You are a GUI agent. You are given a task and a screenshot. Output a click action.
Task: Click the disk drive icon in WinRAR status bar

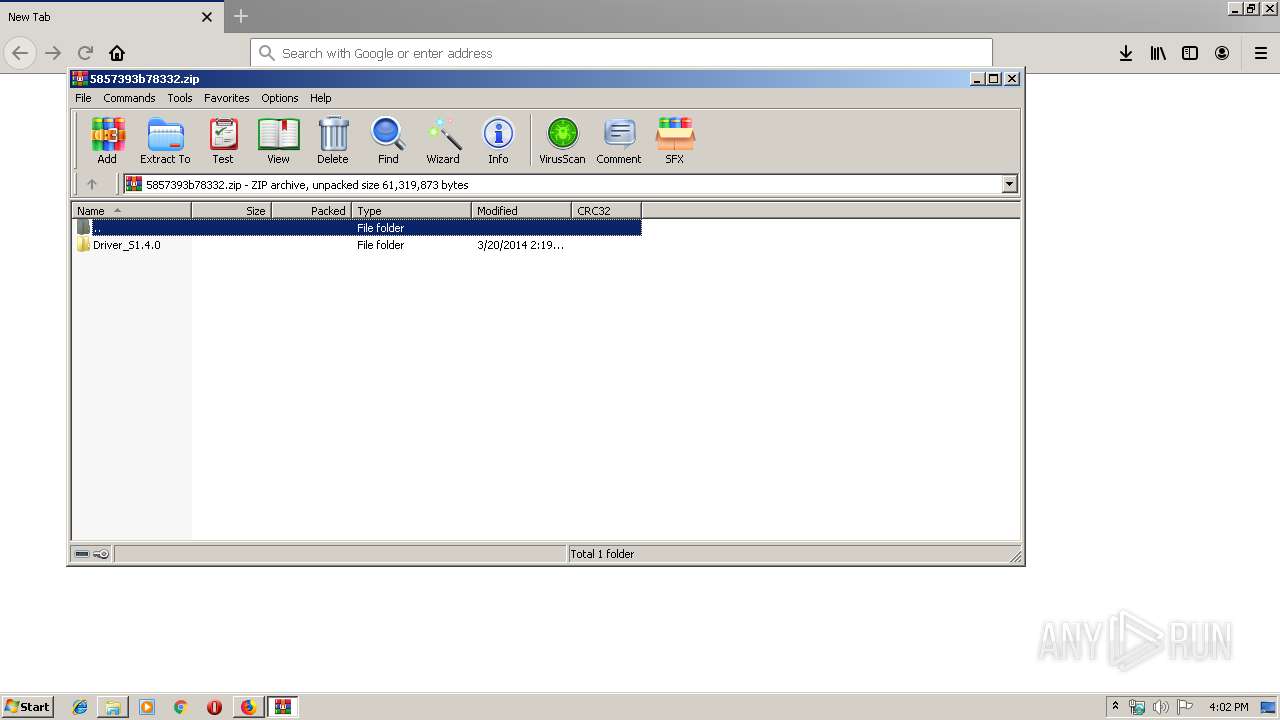[82, 554]
